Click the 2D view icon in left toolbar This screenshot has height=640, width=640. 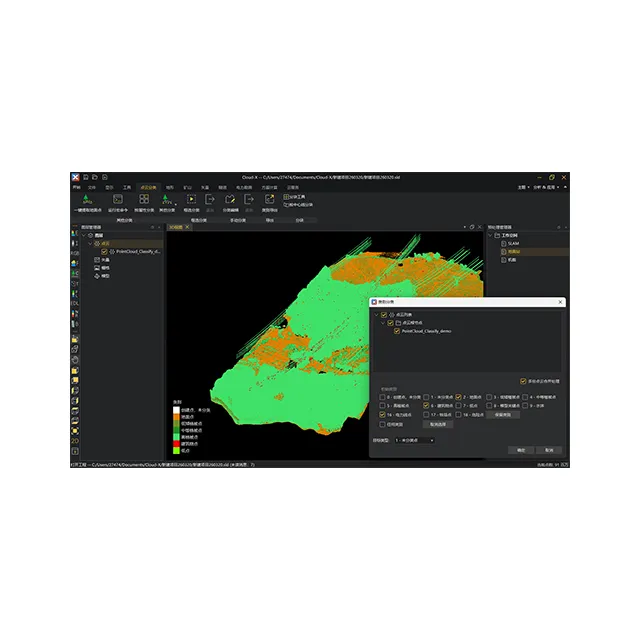[75, 441]
